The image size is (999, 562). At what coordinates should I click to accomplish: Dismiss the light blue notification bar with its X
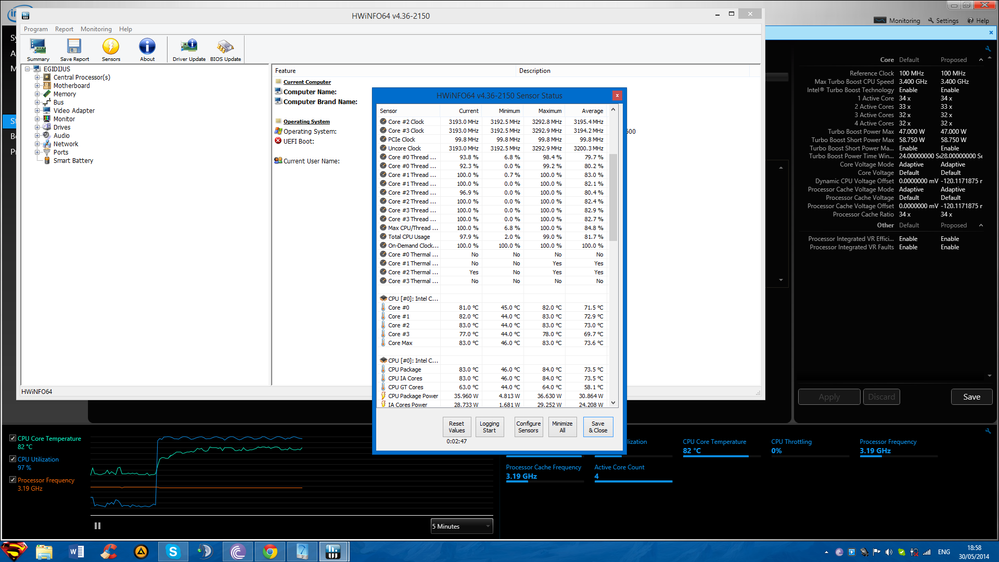pyautogui.click(x=991, y=32)
